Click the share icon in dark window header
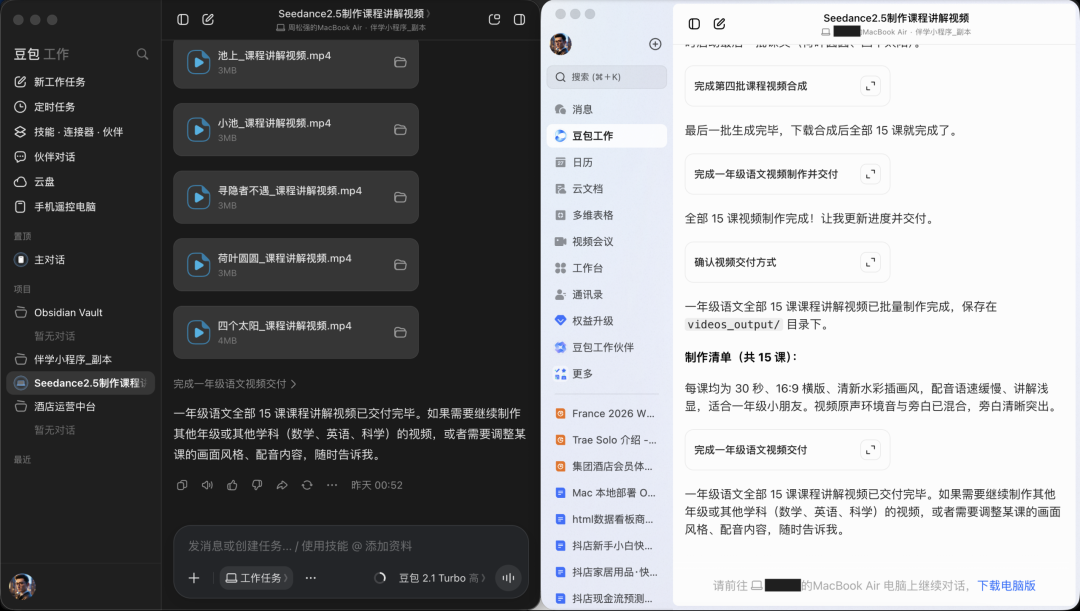Screen dimensions: 1080x611 click(494, 19)
